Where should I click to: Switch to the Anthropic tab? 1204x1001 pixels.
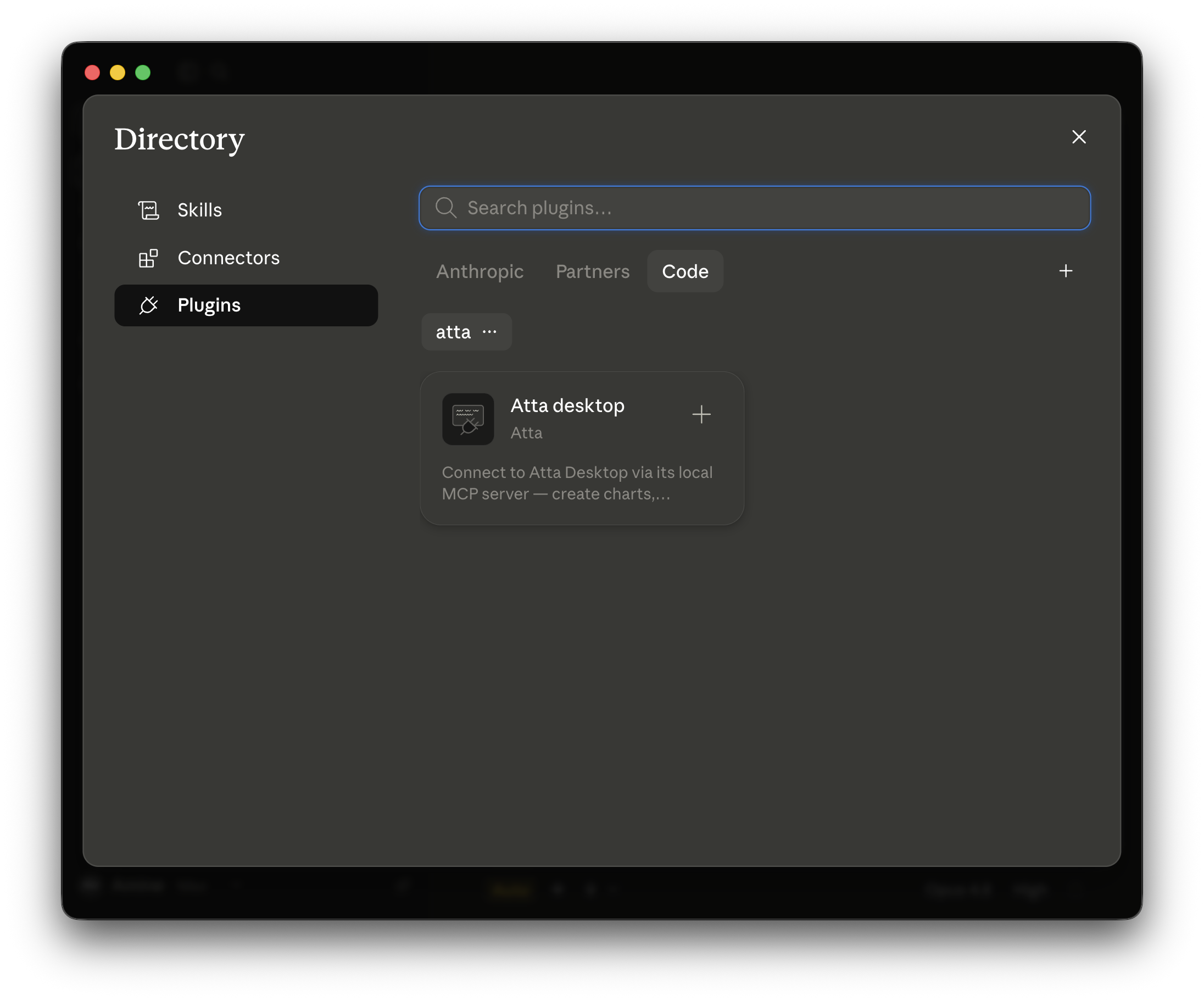pos(480,271)
